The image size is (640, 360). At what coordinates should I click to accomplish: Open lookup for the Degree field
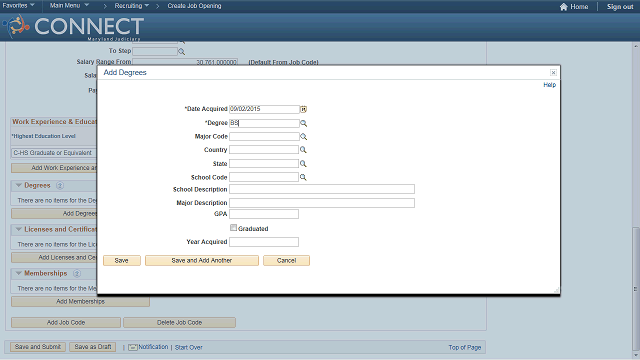coord(303,123)
